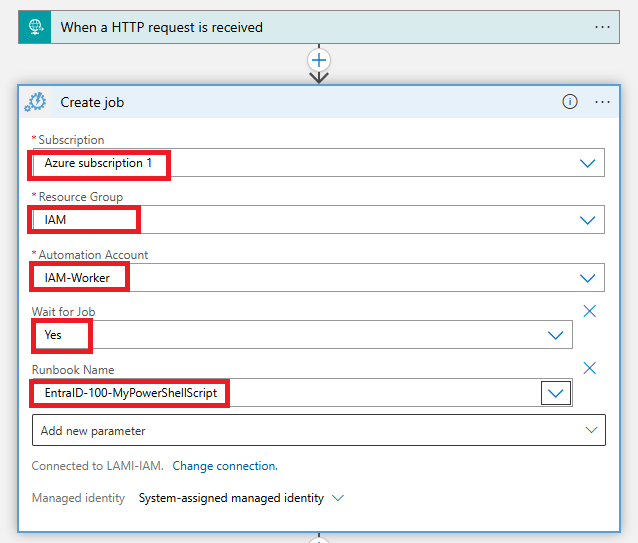Viewport: 638px width, 543px height.
Task: Click the Resource Group label
Action: [81, 197]
